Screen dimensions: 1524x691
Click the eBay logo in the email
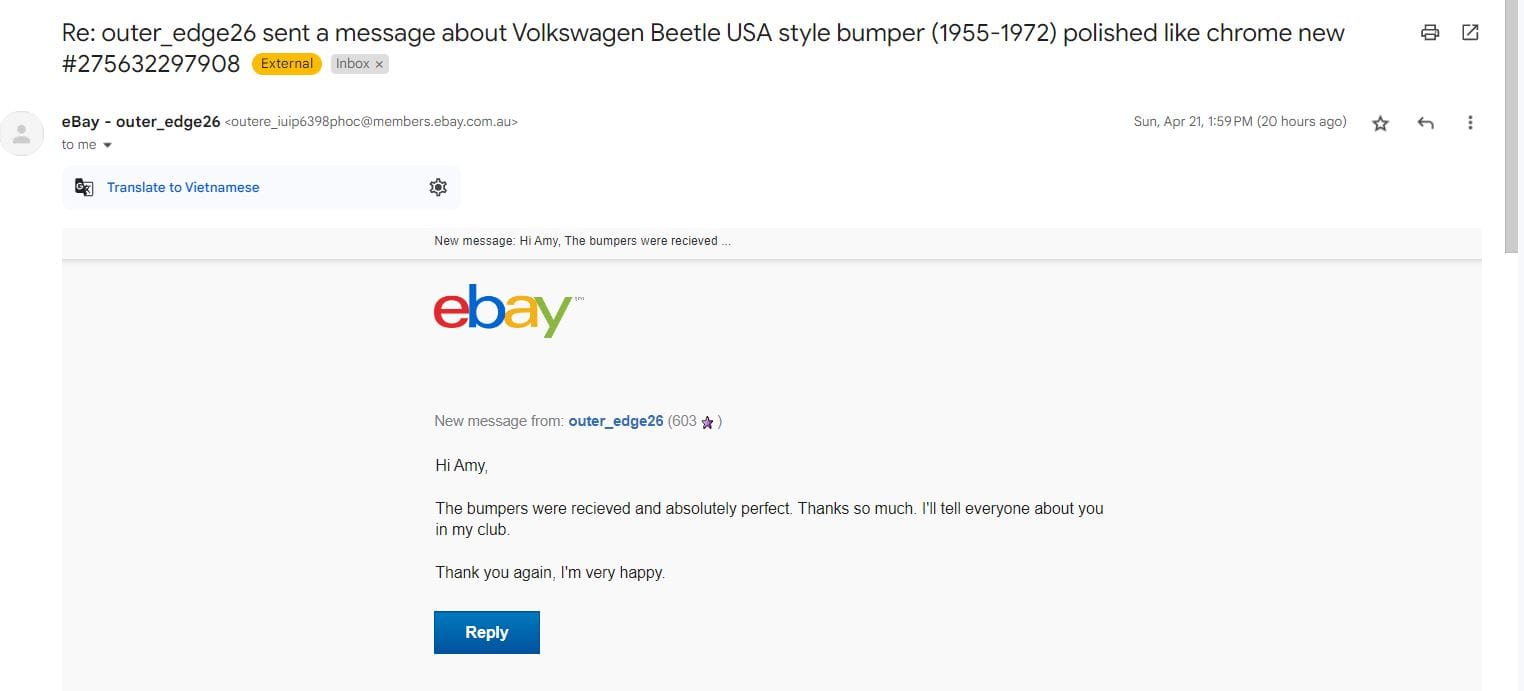coord(503,310)
